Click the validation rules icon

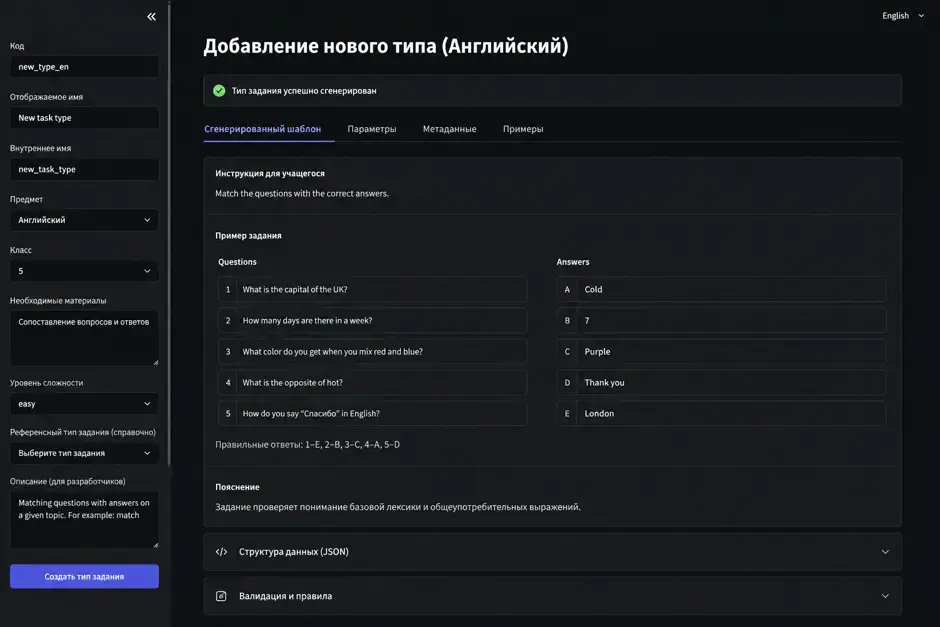tap(221, 596)
